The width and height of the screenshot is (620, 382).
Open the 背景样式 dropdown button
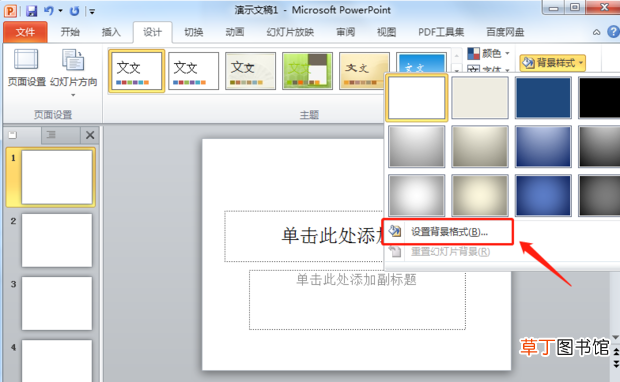pyautogui.click(x=552, y=63)
